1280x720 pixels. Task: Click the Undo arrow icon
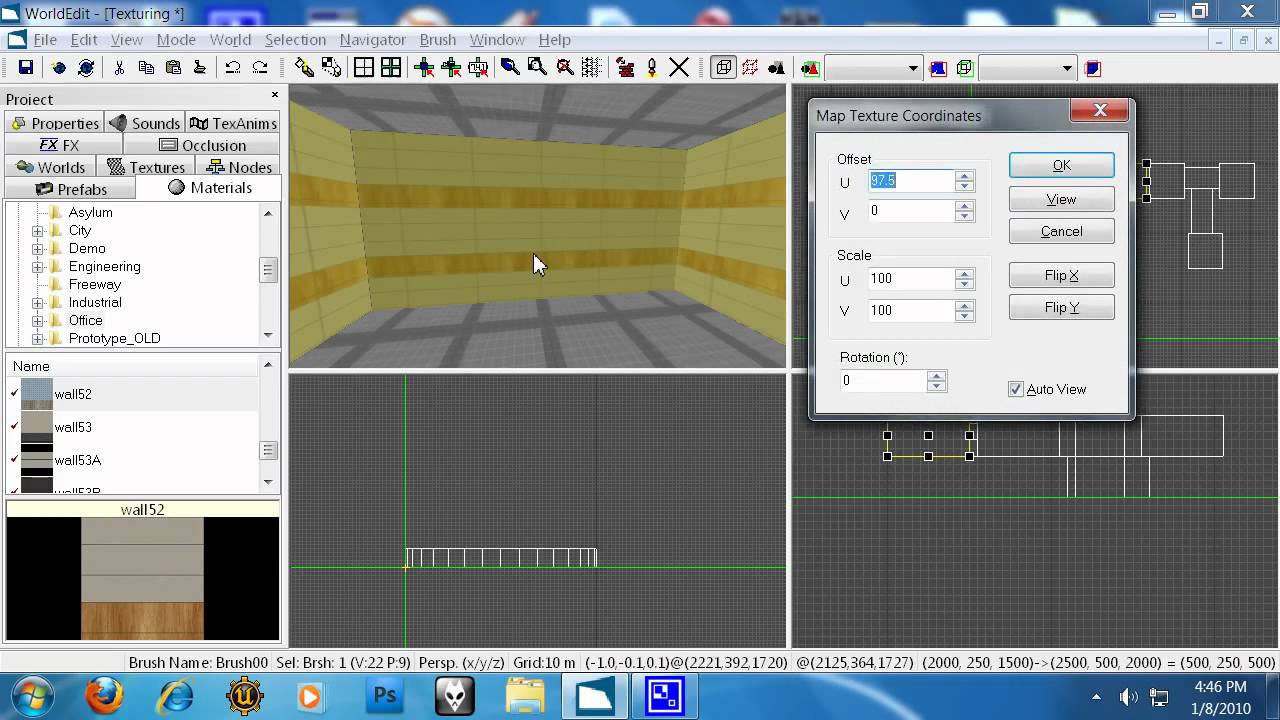tap(233, 68)
